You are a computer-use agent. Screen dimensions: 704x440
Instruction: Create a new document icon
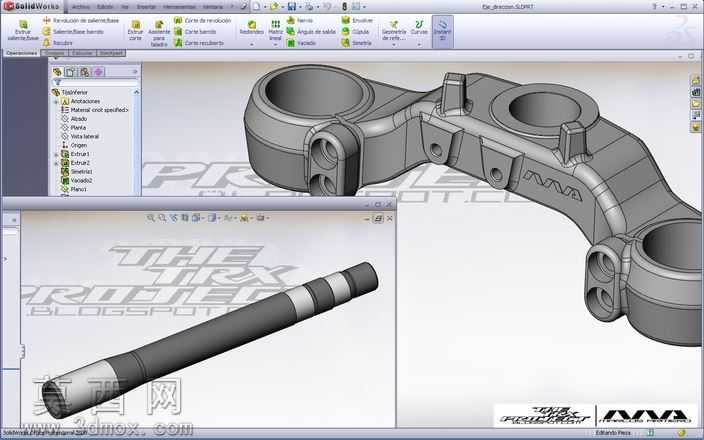click(x=256, y=7)
